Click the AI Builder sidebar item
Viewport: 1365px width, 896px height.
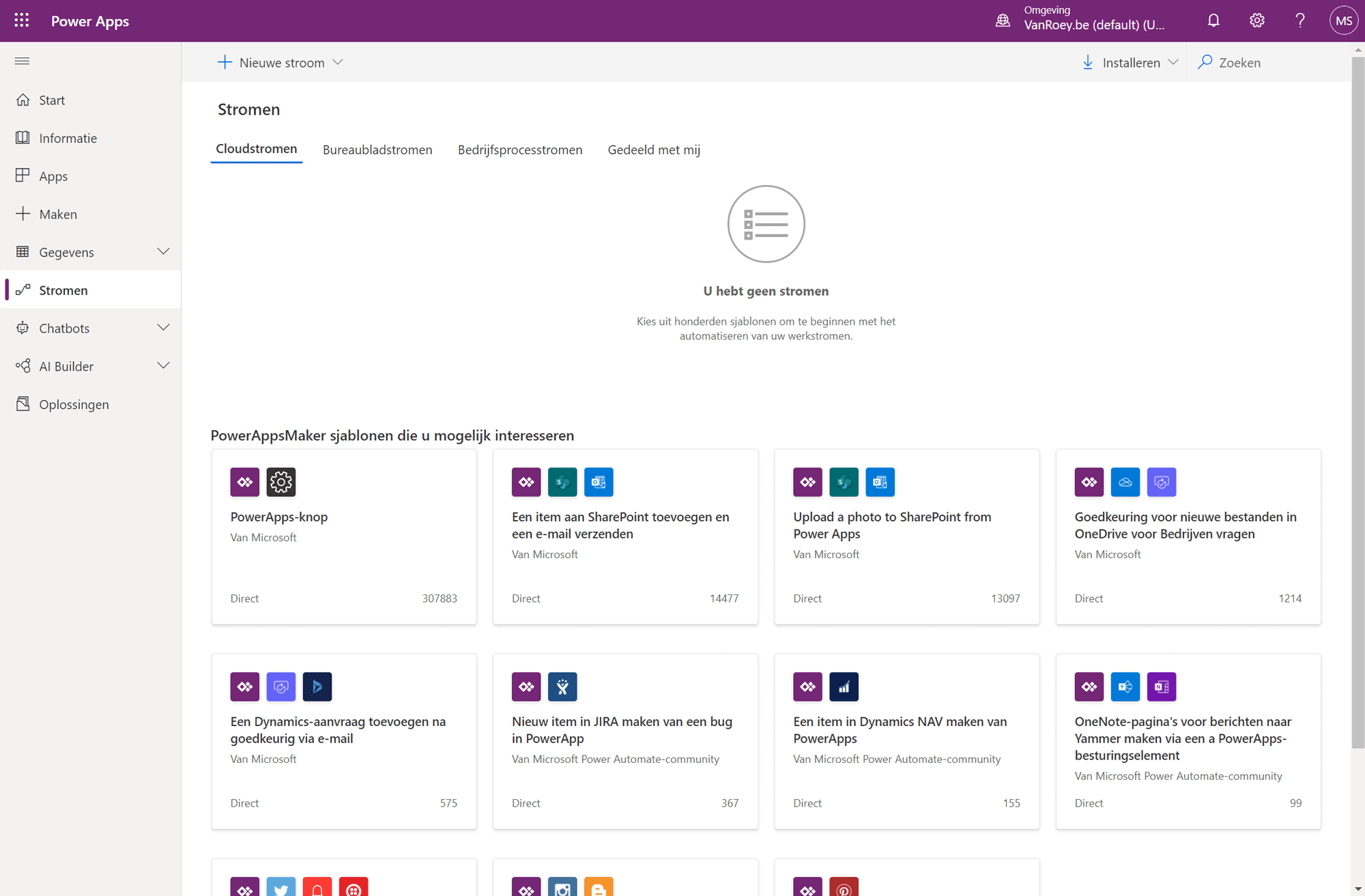(90, 366)
